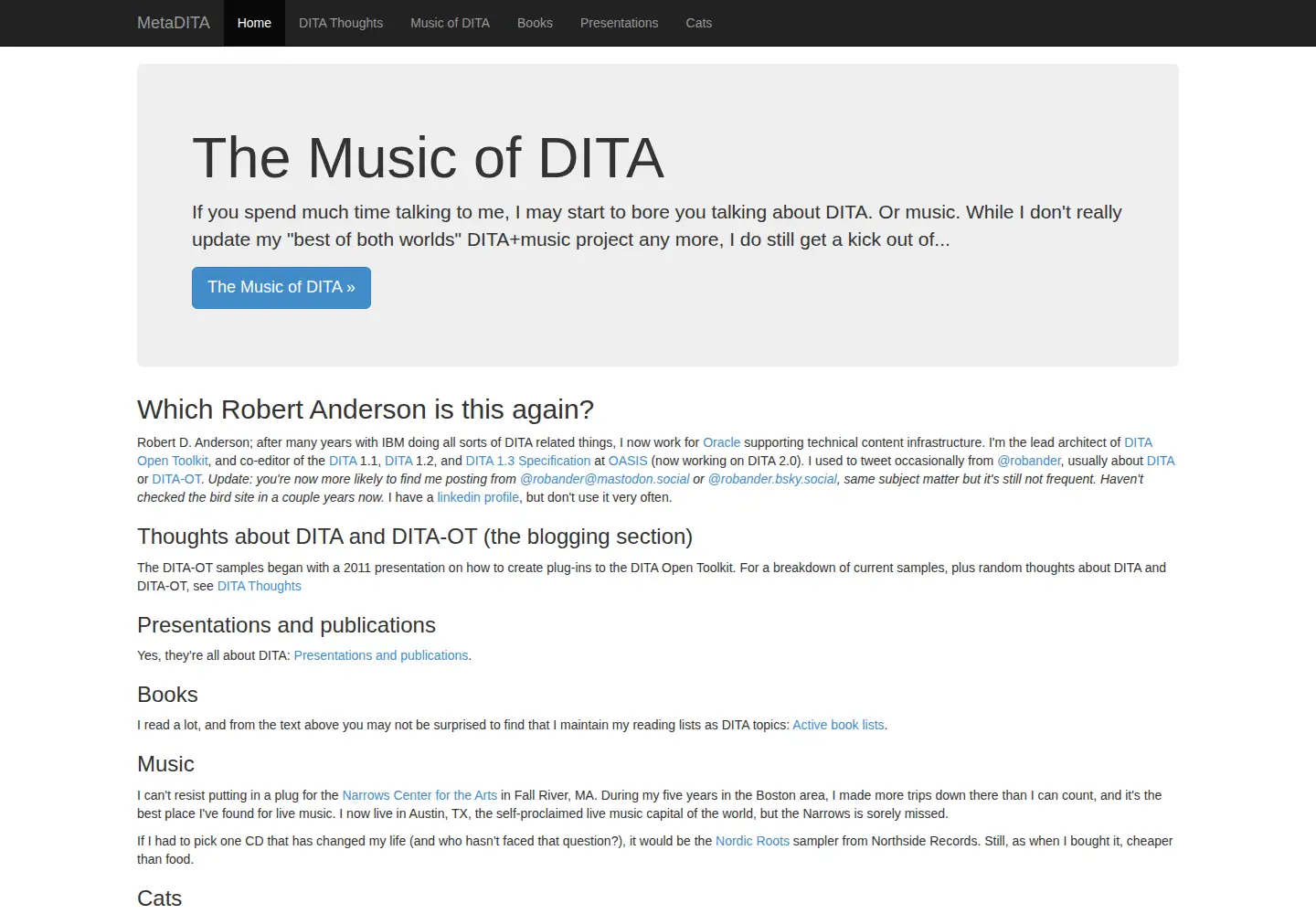Click the 'Books' section heading

coord(167,695)
